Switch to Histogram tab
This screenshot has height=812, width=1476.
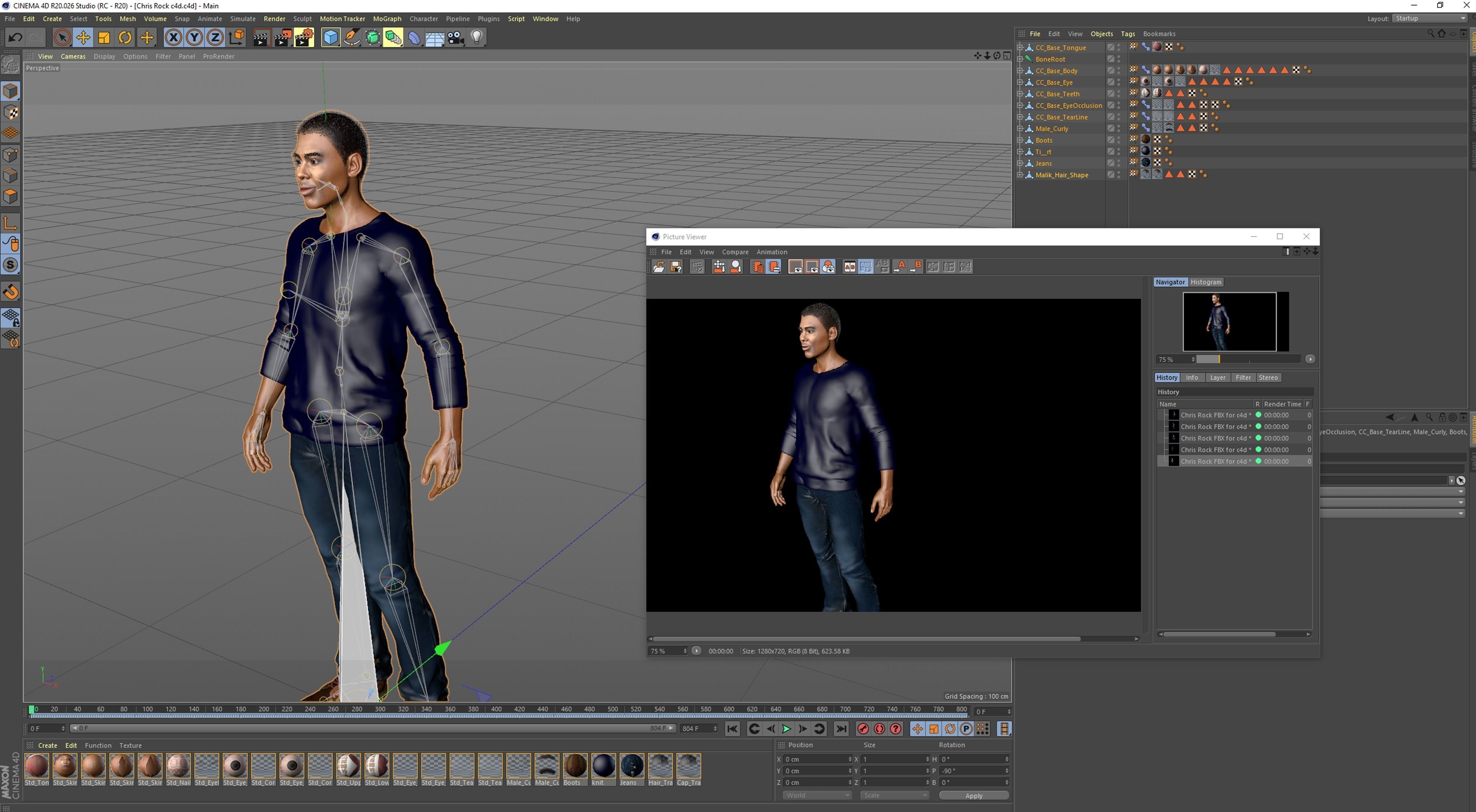click(1206, 282)
